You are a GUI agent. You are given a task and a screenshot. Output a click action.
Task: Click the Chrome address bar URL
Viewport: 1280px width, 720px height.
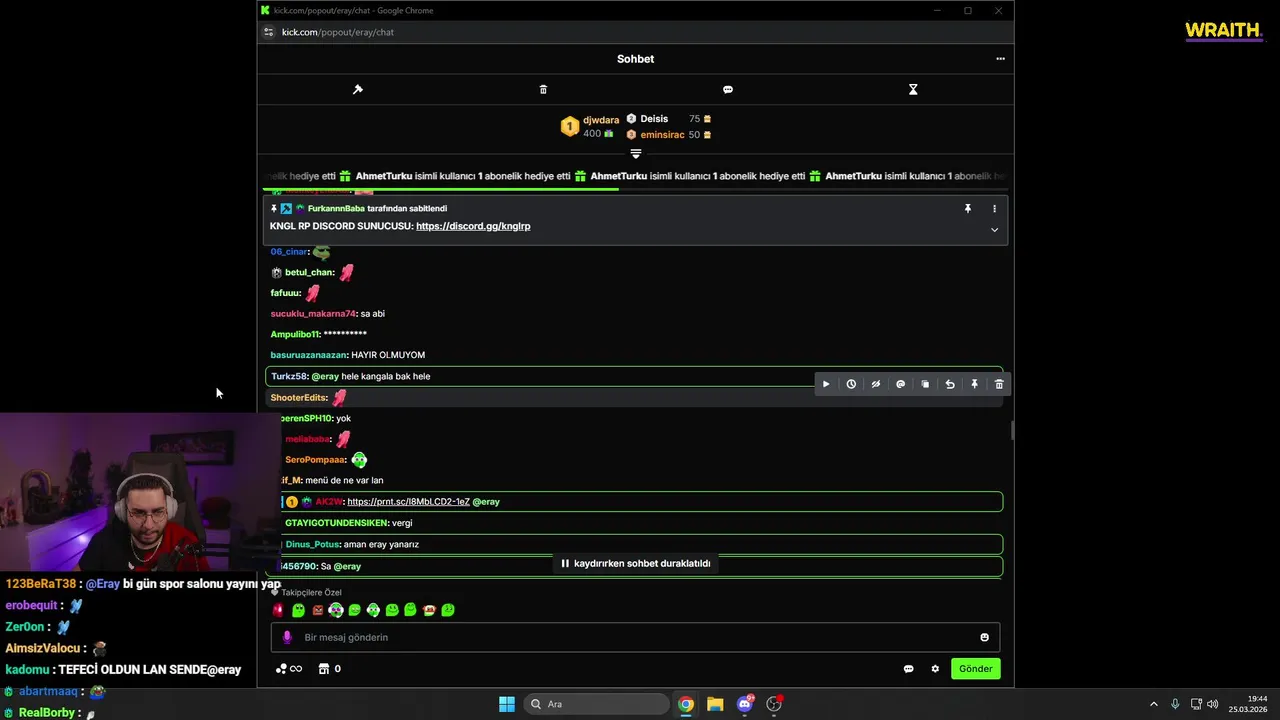(x=338, y=32)
